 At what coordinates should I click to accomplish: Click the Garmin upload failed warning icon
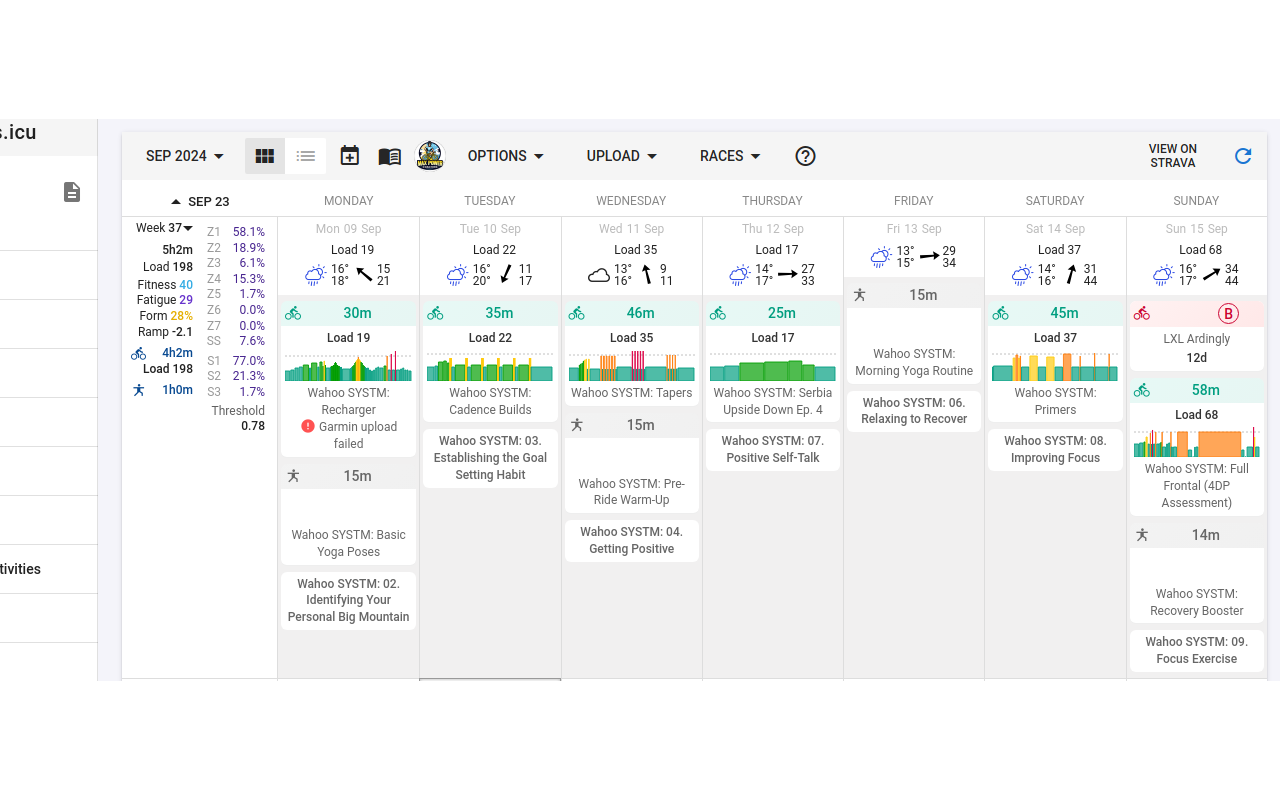coord(308,427)
